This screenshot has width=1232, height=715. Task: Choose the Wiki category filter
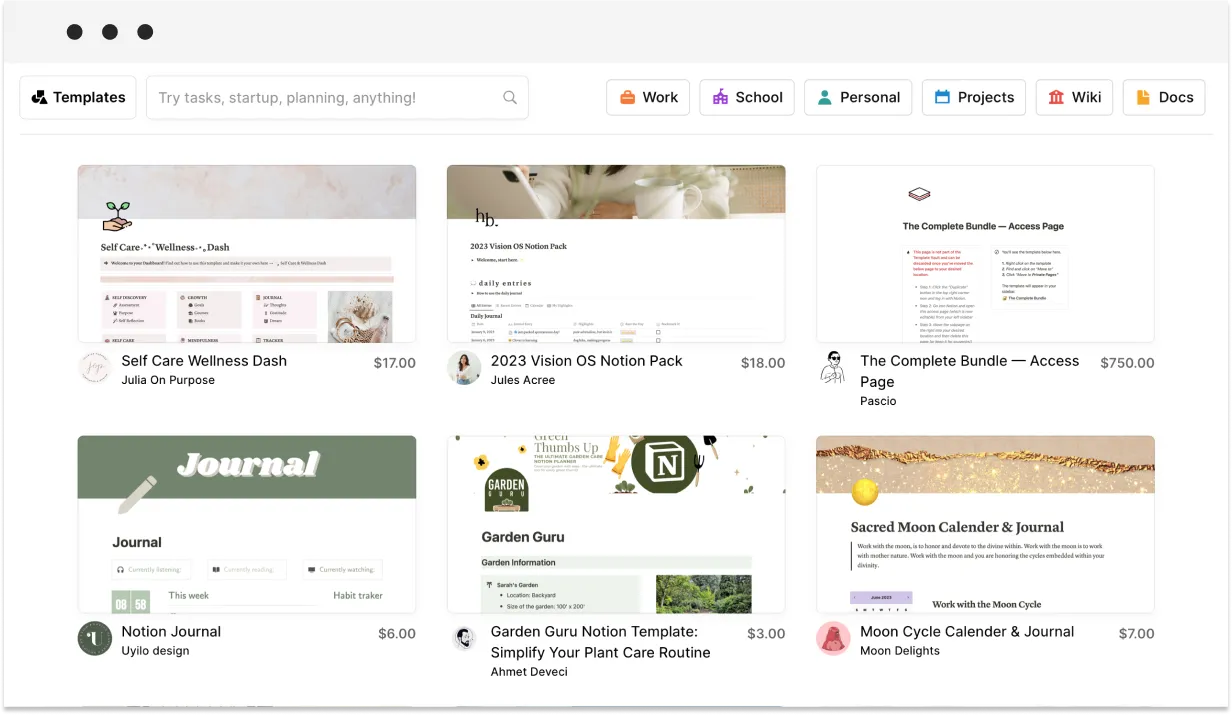pos(1074,97)
